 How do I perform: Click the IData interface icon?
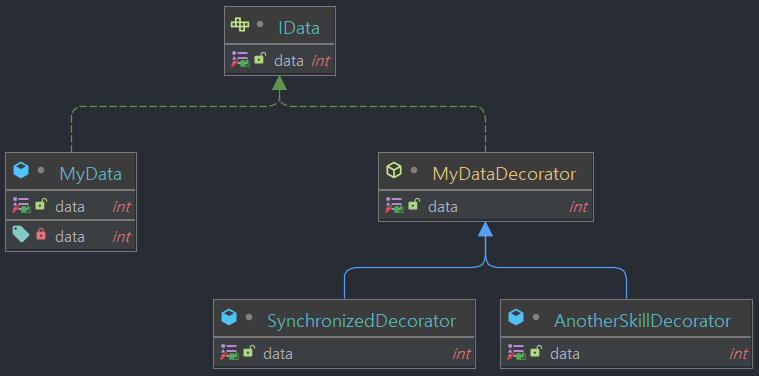tap(240, 25)
